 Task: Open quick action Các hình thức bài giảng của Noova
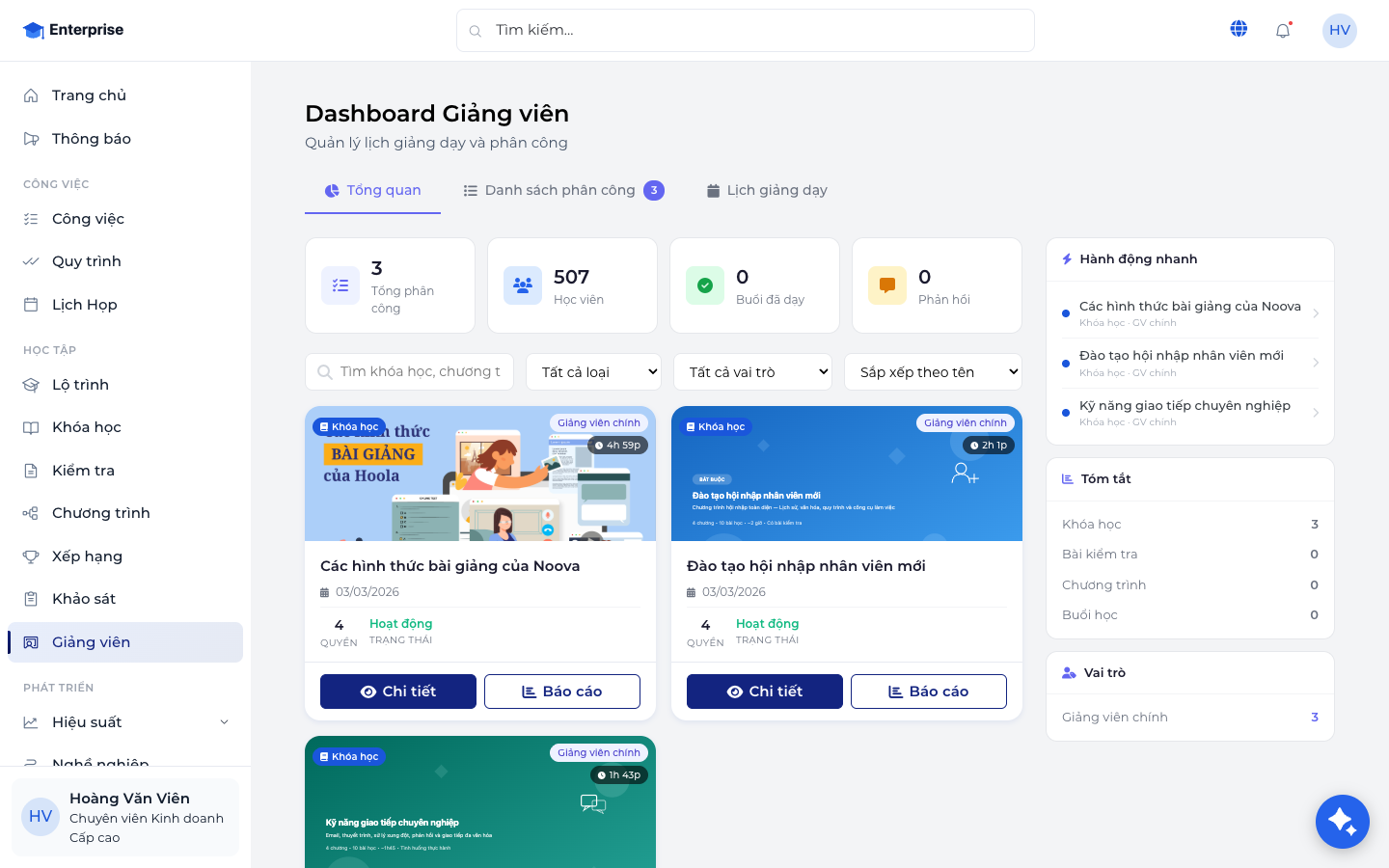click(1190, 313)
